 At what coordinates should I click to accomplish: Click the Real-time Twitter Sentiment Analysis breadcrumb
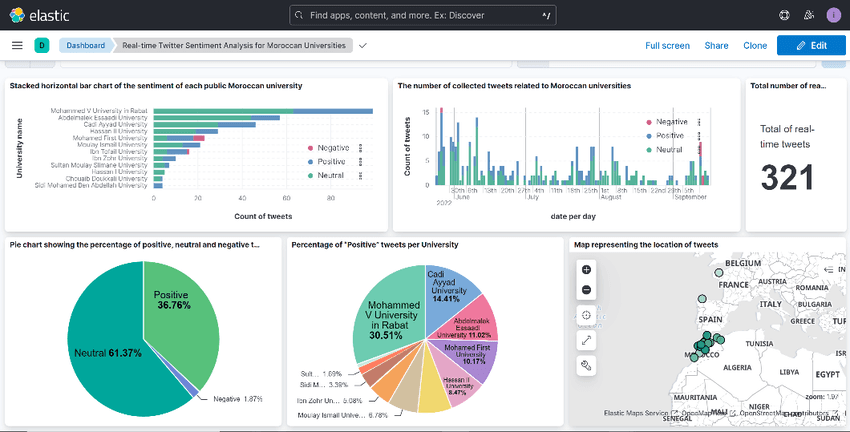234,46
